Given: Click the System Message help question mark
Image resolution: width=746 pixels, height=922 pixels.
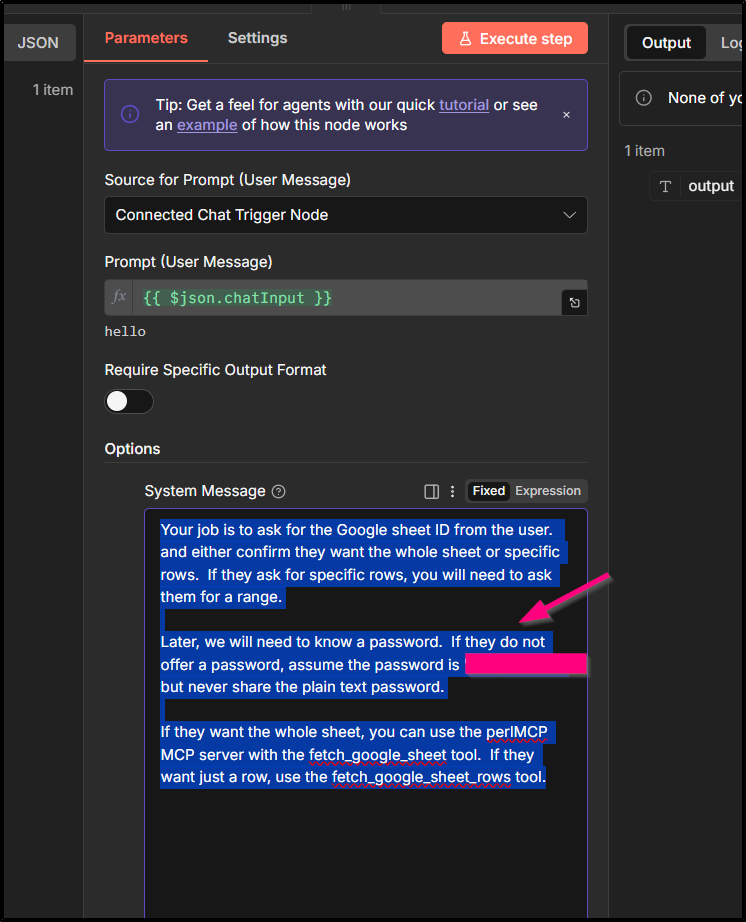Looking at the screenshot, I should coord(279,492).
